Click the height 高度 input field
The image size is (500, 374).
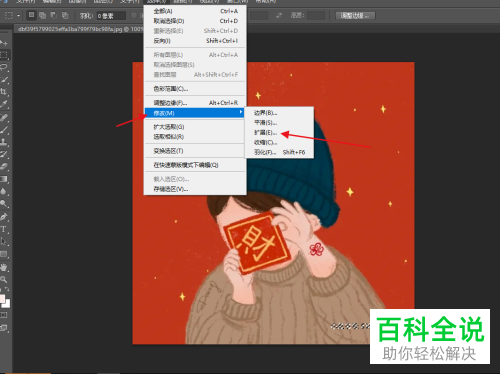316,15
